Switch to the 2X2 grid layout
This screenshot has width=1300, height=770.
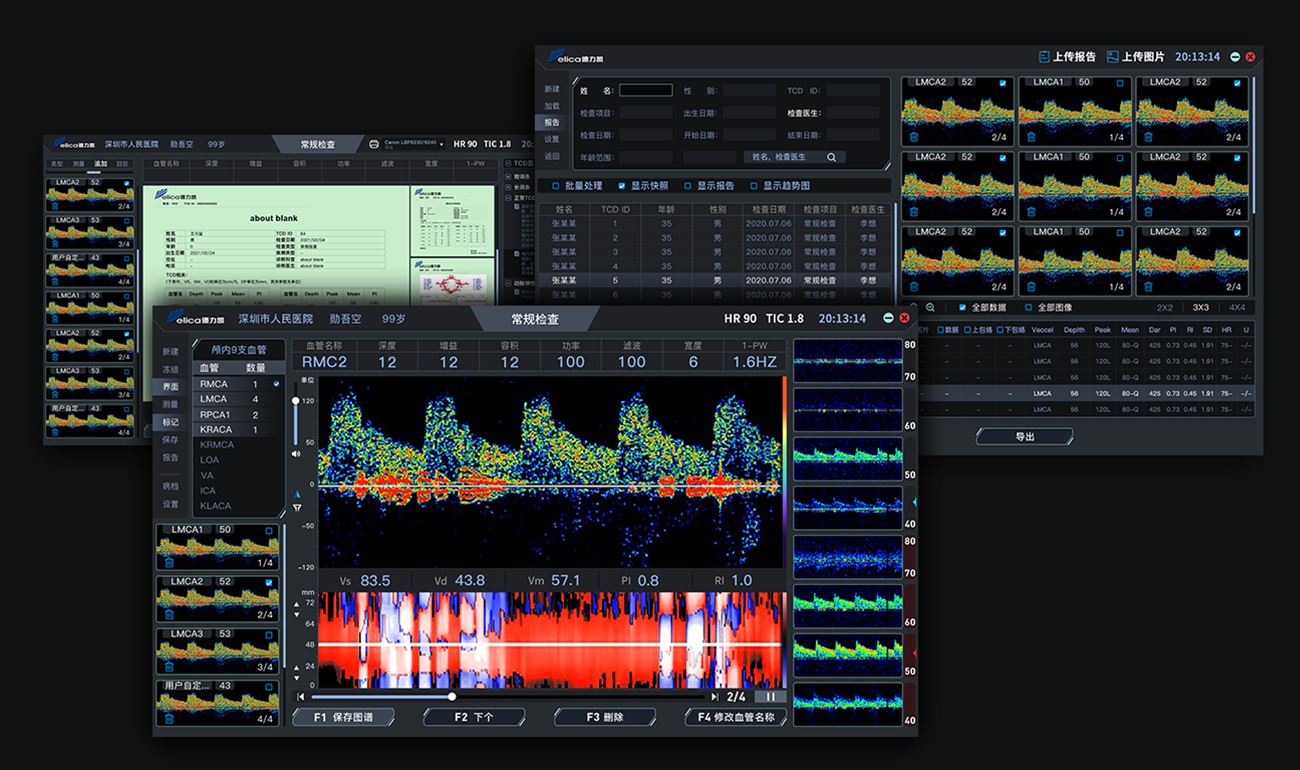[x=1165, y=308]
